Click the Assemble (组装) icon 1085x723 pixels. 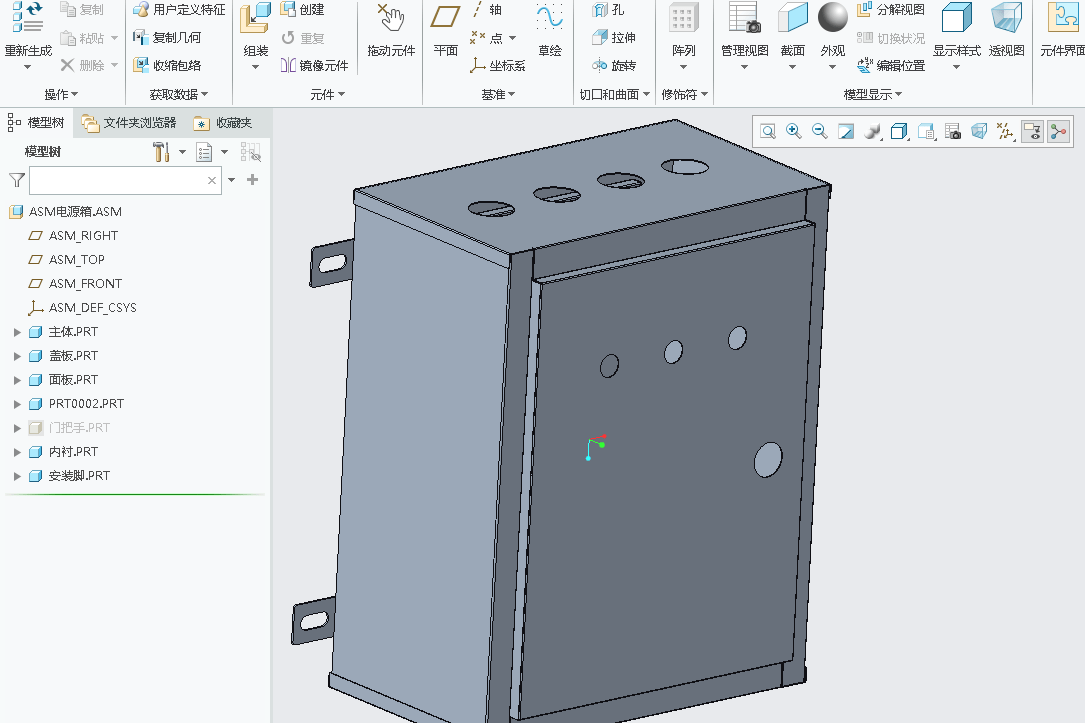pyautogui.click(x=255, y=19)
